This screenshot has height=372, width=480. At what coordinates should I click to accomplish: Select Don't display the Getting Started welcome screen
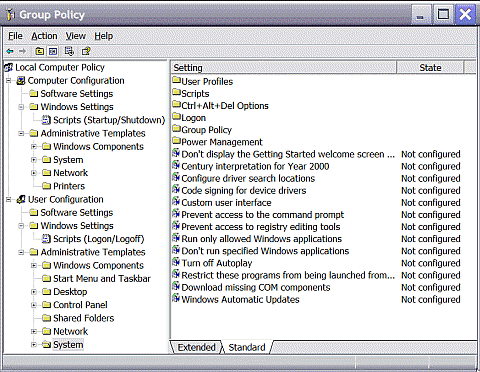pos(288,154)
